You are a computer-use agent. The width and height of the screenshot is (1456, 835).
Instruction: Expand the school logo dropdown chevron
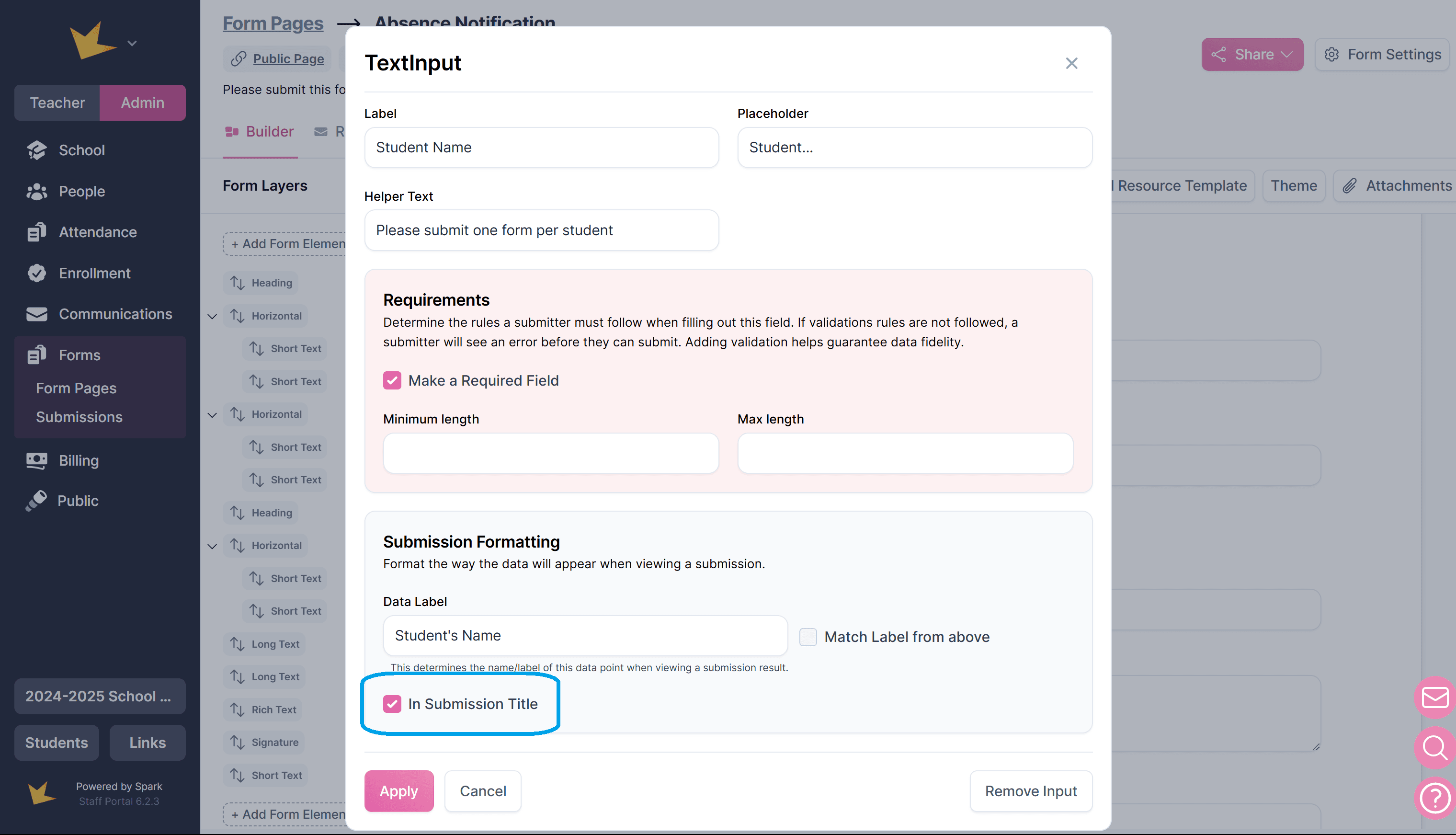[132, 44]
